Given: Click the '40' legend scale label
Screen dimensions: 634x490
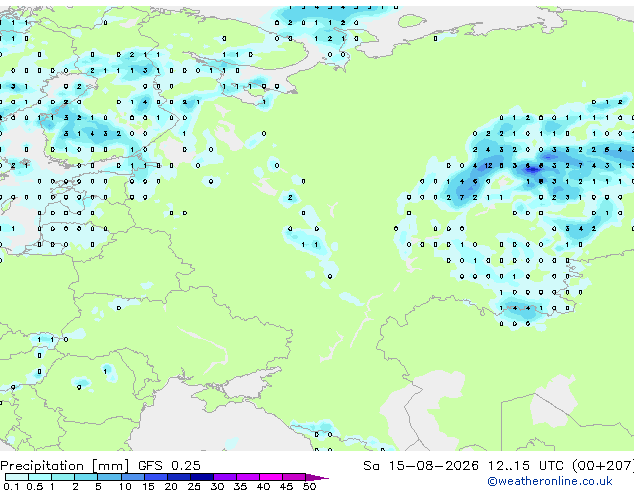Looking at the screenshot, I should [x=263, y=486].
